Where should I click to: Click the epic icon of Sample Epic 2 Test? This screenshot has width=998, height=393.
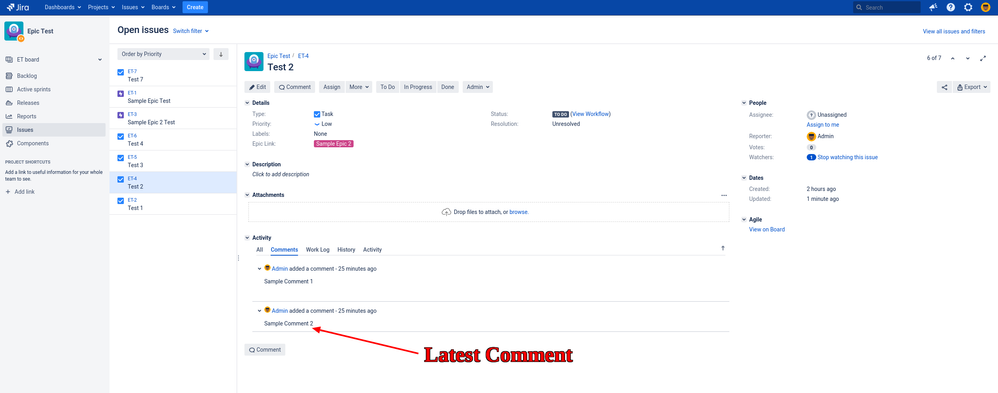(x=121, y=115)
